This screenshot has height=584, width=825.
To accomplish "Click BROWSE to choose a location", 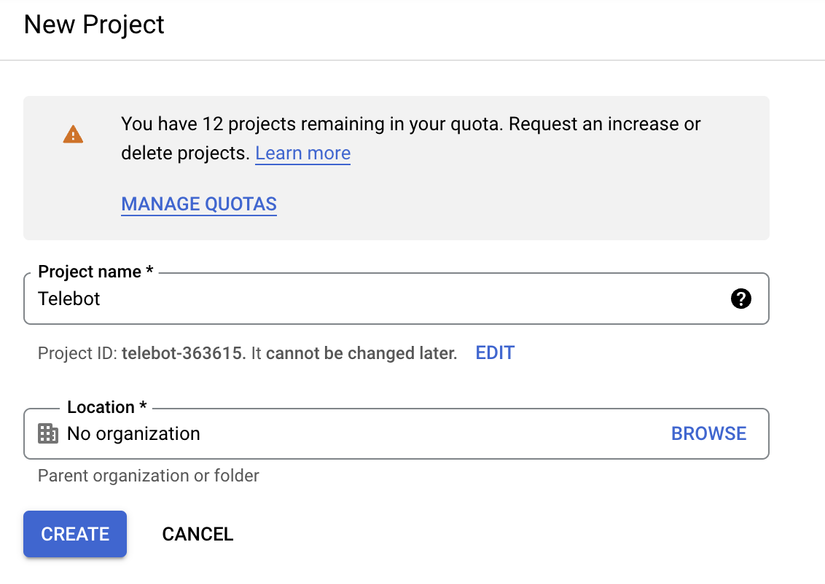I will [709, 433].
